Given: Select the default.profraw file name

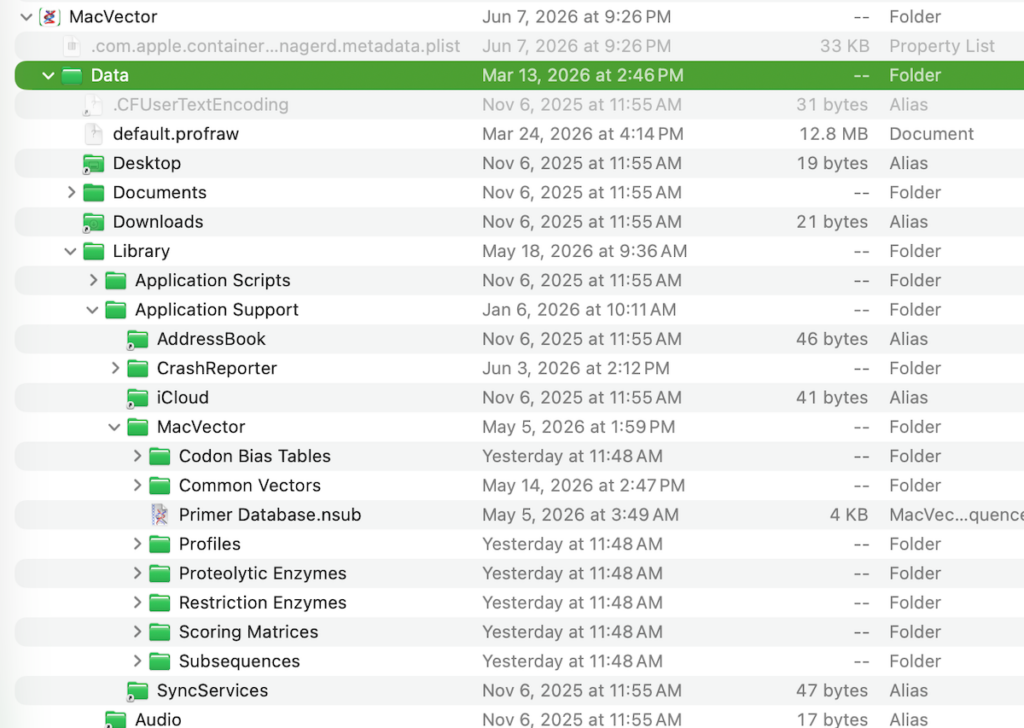Looking at the screenshot, I should pos(176,135).
